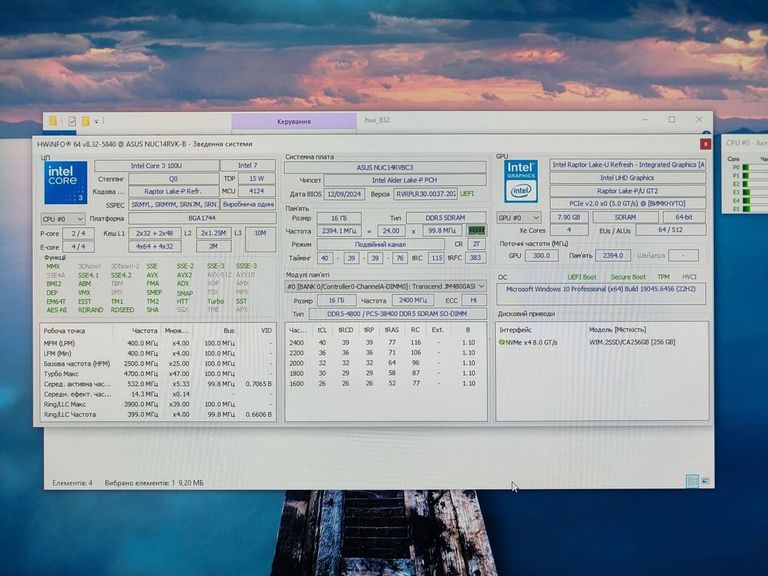Screen dimensions: 768x576
Task: Click the green memory module icon
Action: 476,230
